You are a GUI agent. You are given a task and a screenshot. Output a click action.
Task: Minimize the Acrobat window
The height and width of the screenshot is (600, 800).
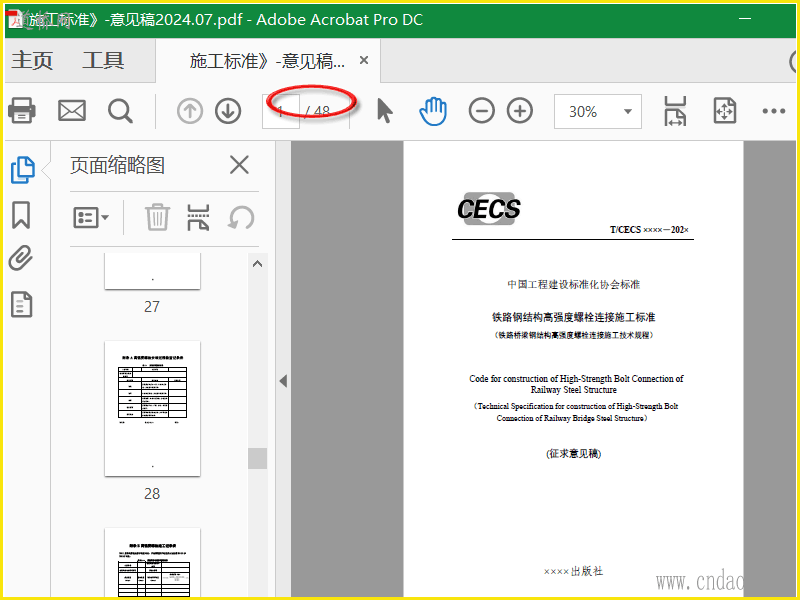tap(745, 18)
